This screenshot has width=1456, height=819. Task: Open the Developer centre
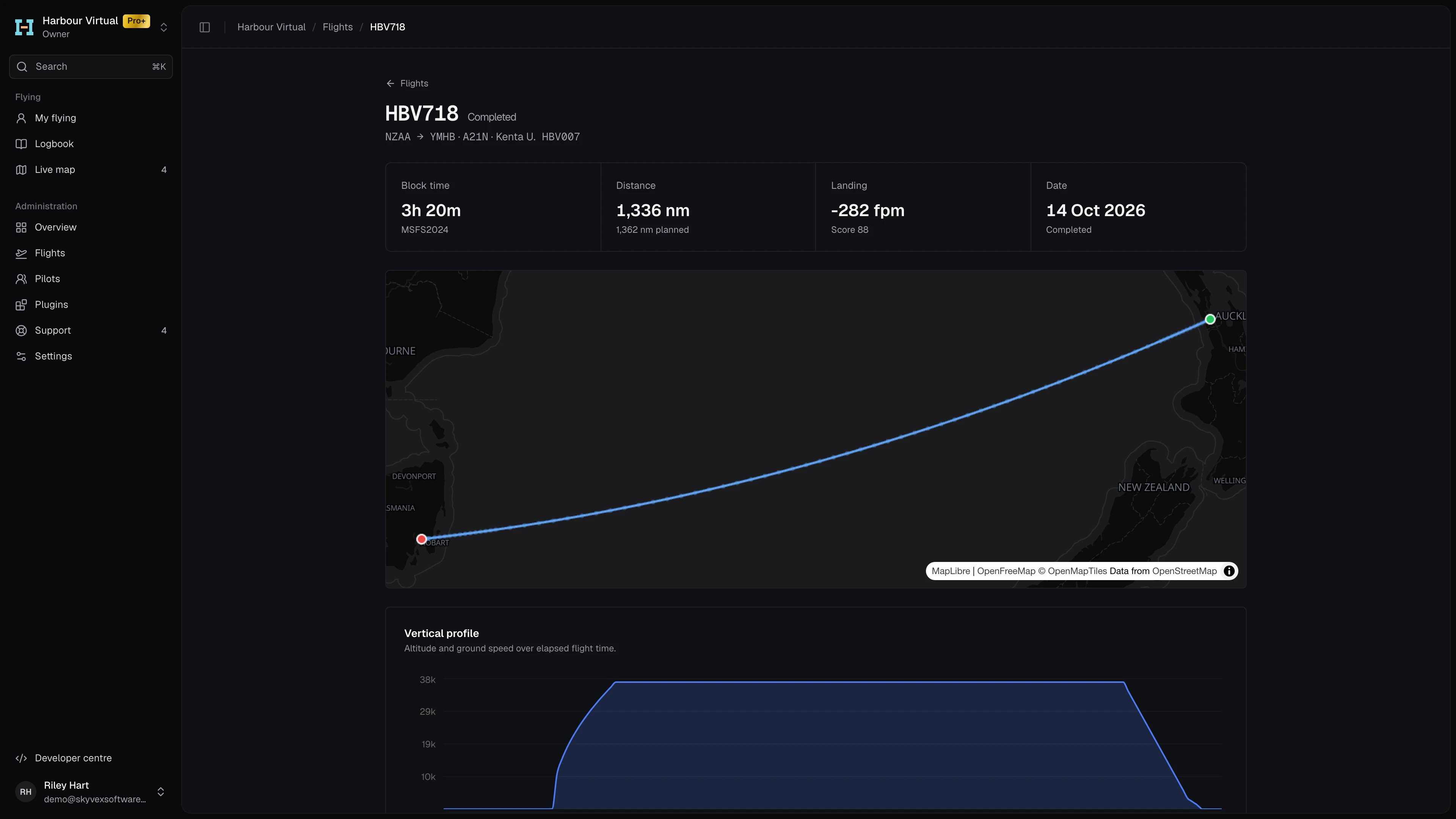coord(91,758)
